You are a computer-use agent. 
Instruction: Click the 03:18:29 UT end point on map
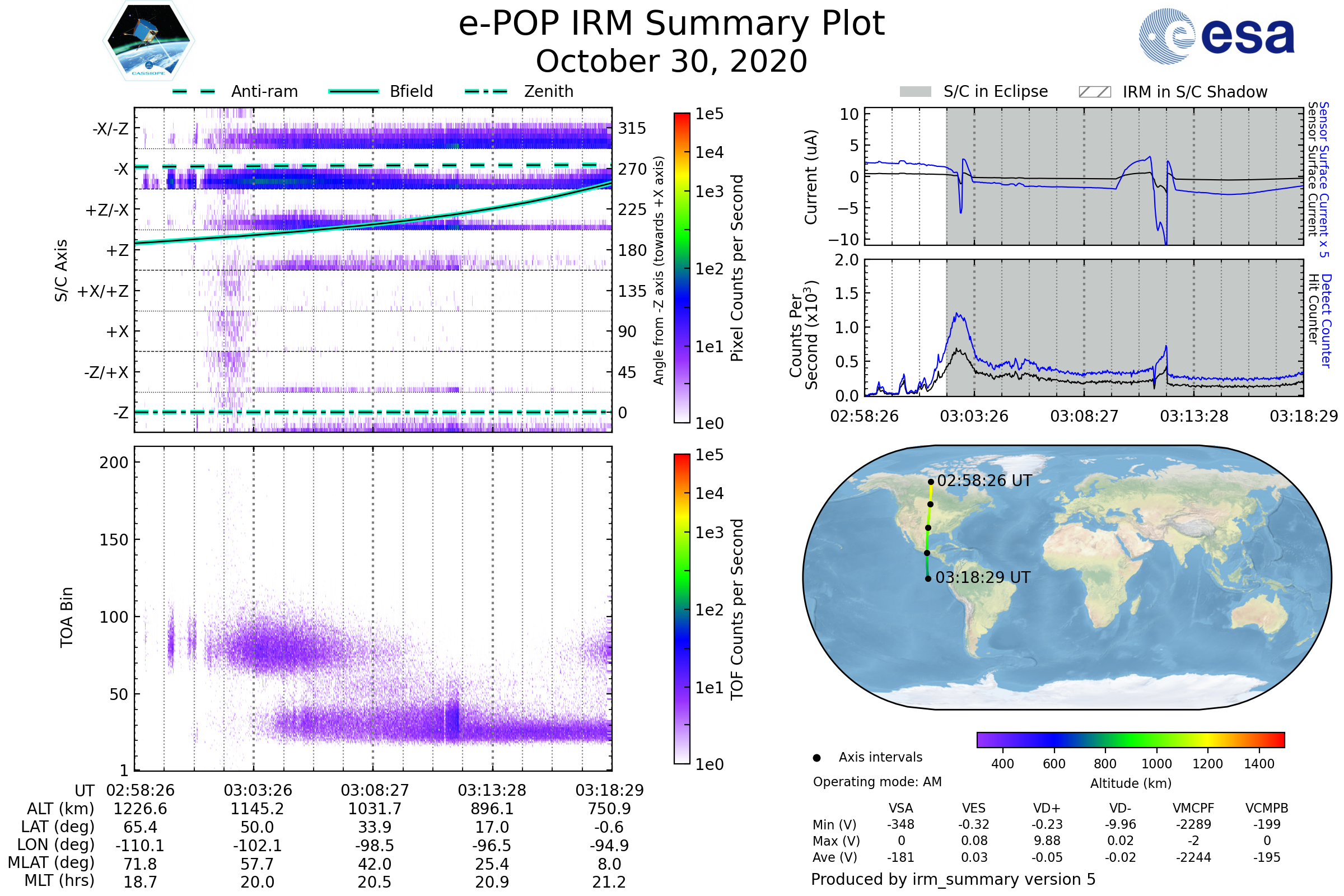coord(928,579)
